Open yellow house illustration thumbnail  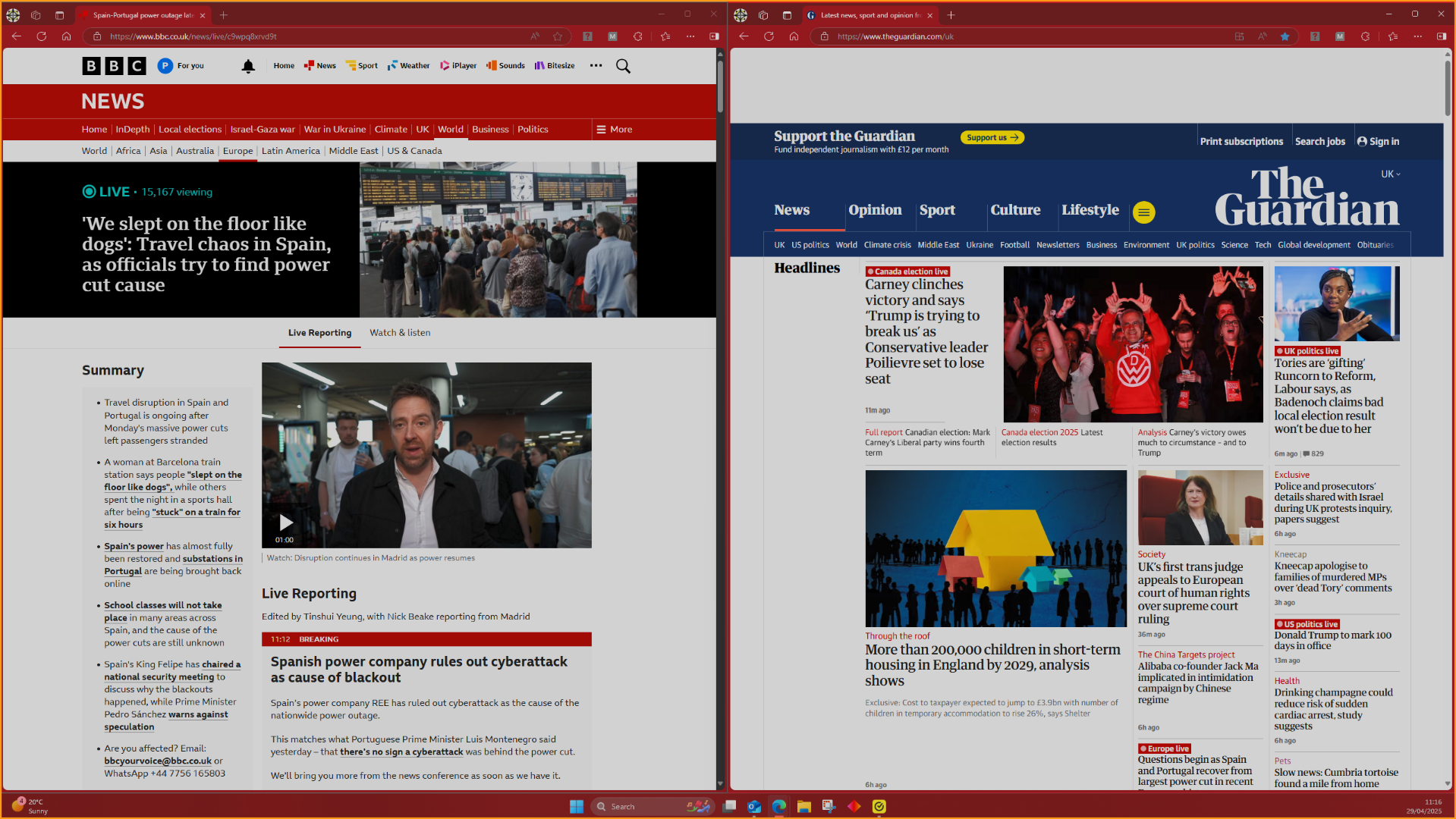[x=995, y=548]
